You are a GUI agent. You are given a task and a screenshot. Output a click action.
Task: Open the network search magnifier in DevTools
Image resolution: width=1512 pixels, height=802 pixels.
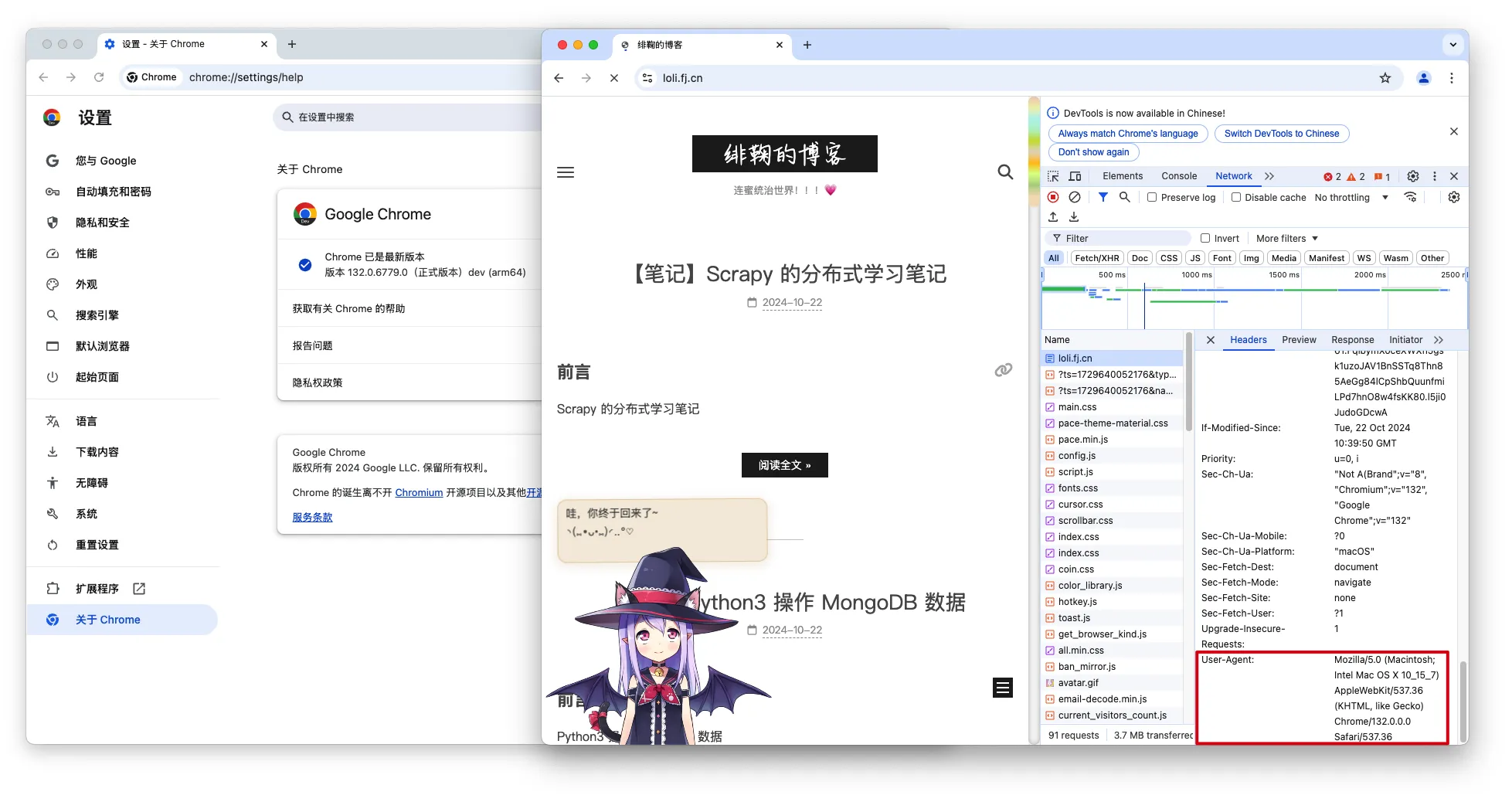(x=1125, y=197)
